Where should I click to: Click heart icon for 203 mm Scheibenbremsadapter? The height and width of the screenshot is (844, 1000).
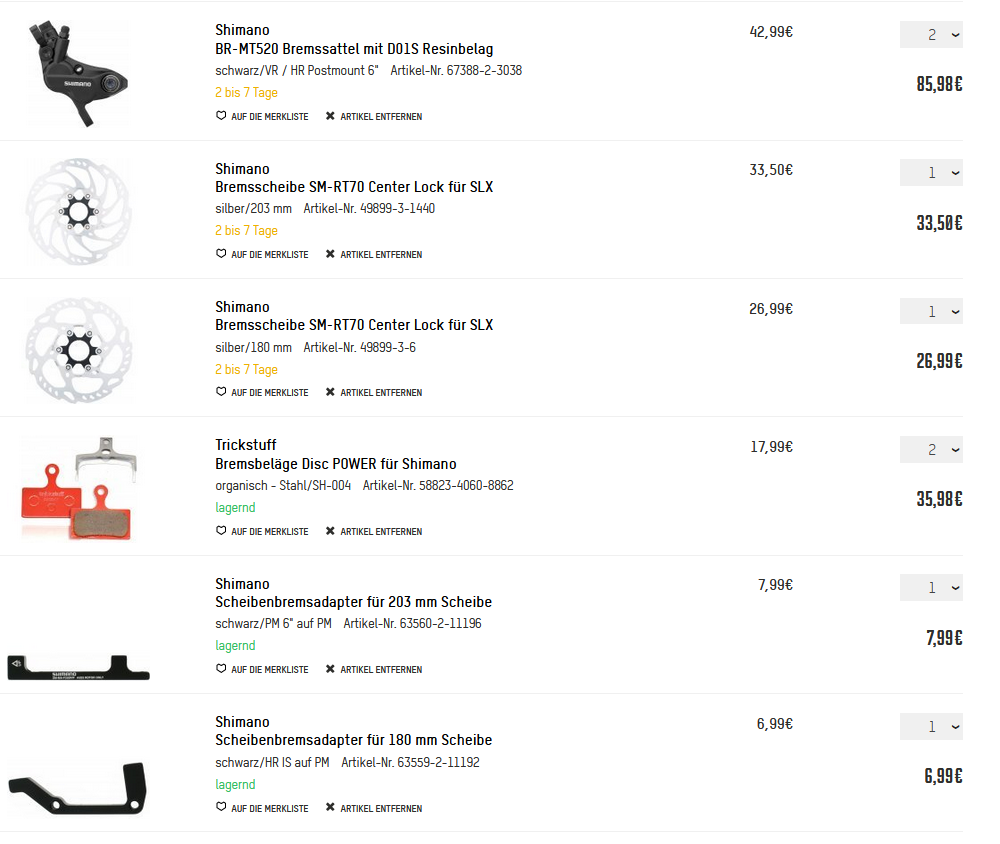click(221, 669)
